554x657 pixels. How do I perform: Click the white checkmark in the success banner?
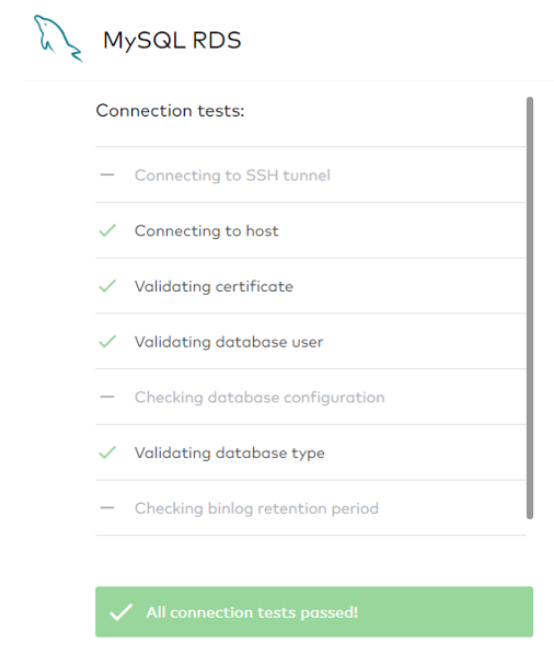coord(121,612)
